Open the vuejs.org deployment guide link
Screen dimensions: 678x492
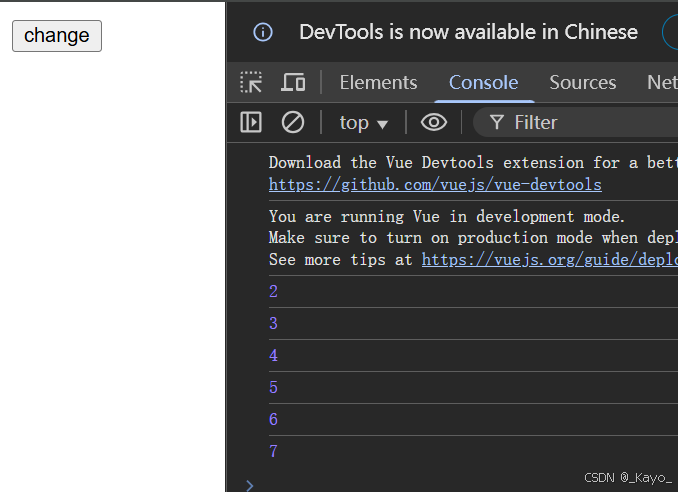(x=550, y=259)
